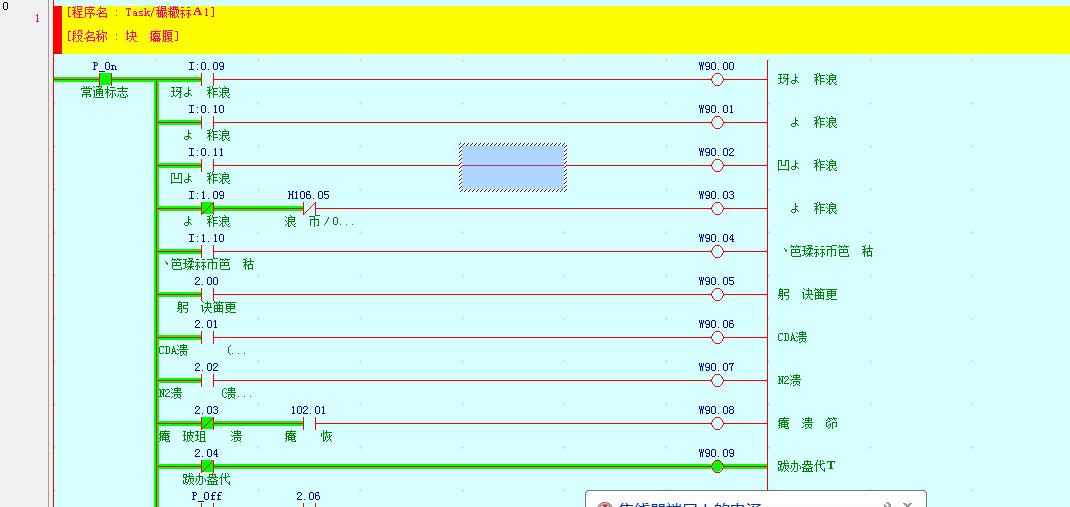Select the W90.08 output coil
Screen dimensions: 1070x507
click(717, 423)
